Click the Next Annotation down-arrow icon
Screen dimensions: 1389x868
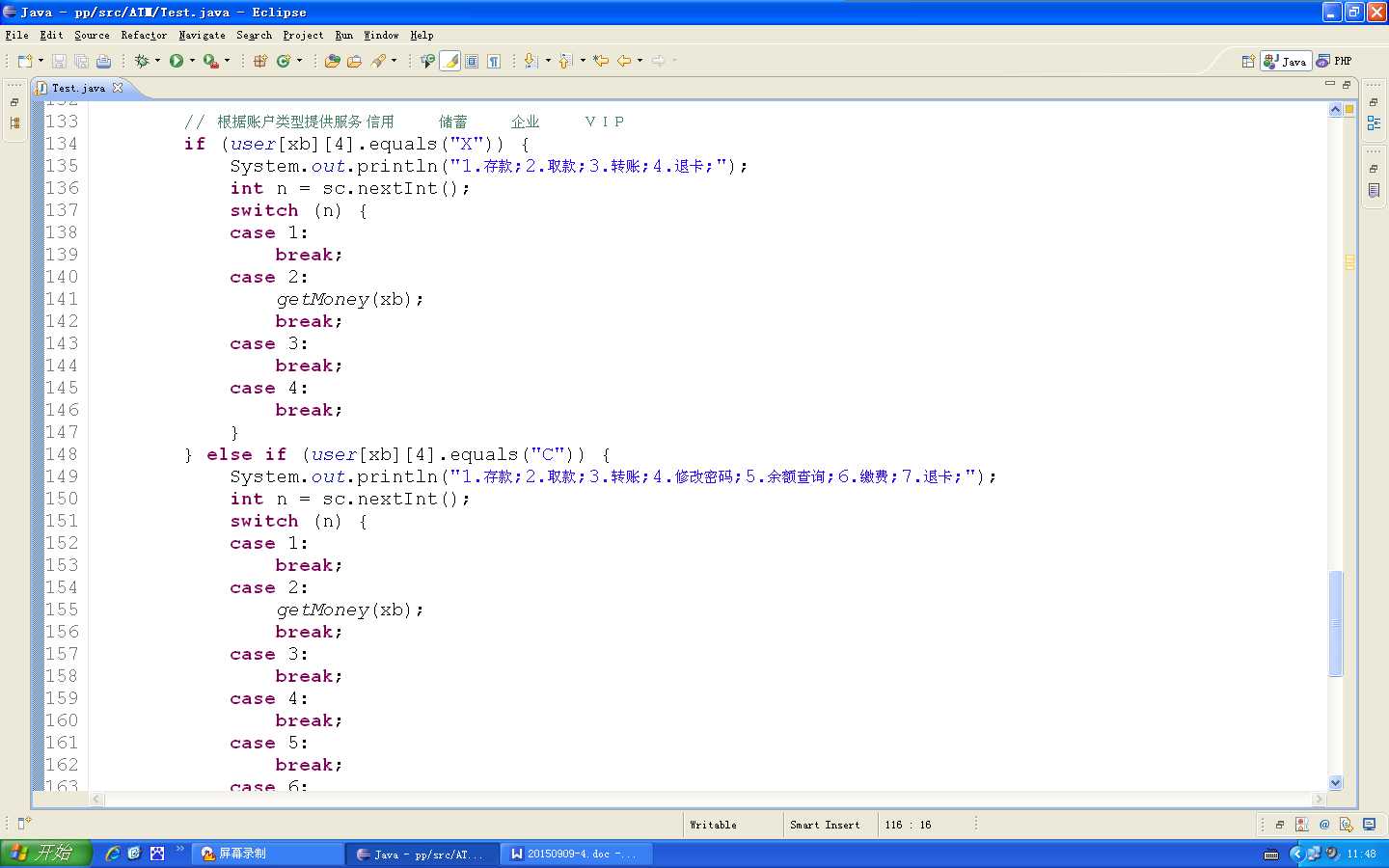[x=531, y=61]
